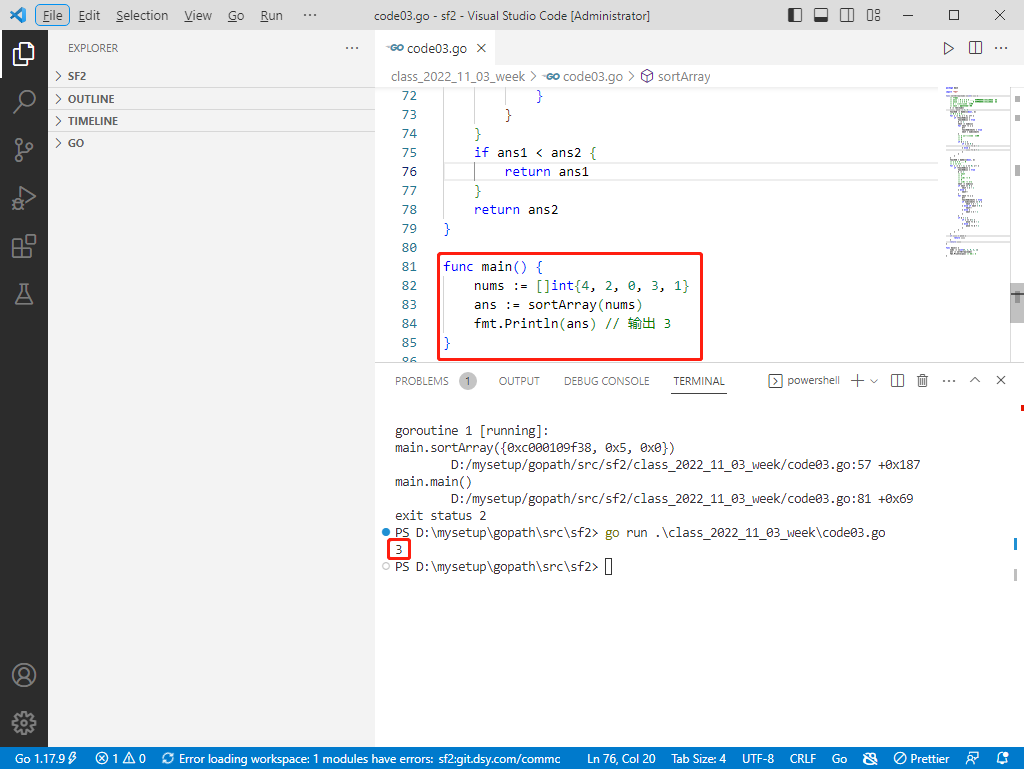
Task: Click the editor minimap code overview
Action: pos(976,171)
